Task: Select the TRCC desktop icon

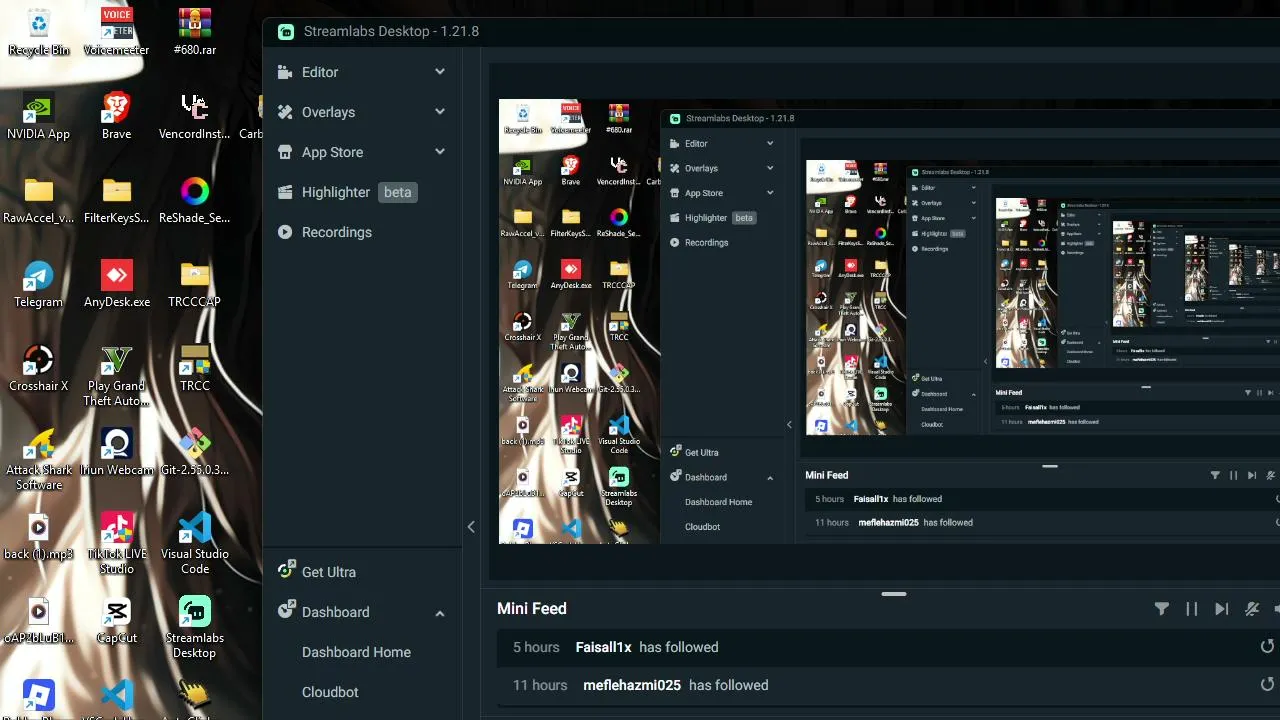Action: click(195, 368)
